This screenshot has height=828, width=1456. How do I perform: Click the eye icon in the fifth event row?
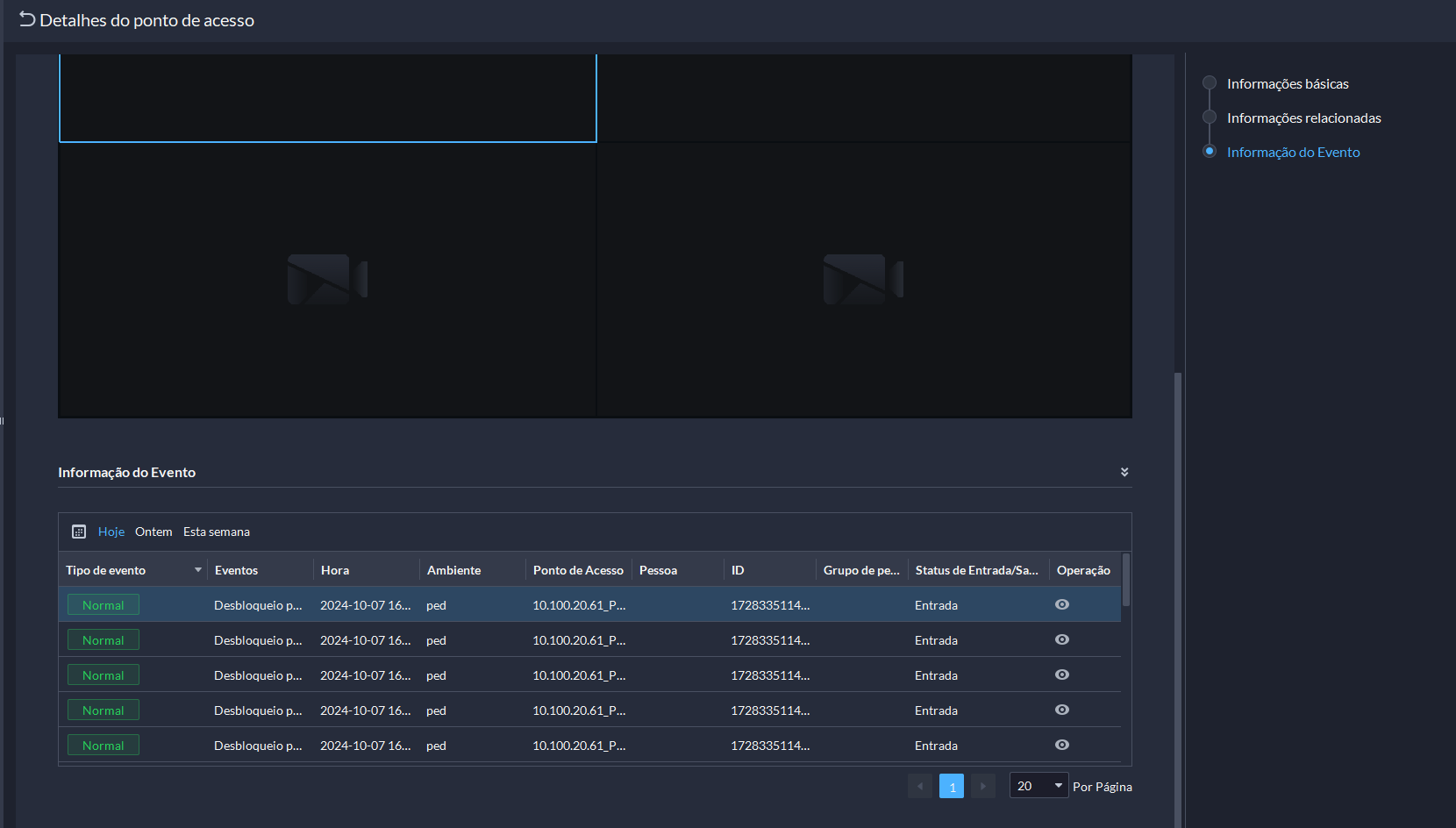coord(1061,745)
